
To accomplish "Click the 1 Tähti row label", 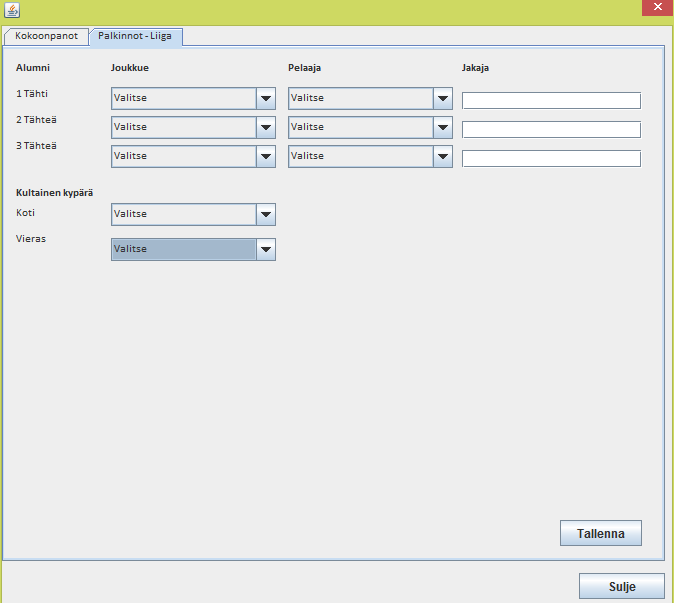I will 32,94.
